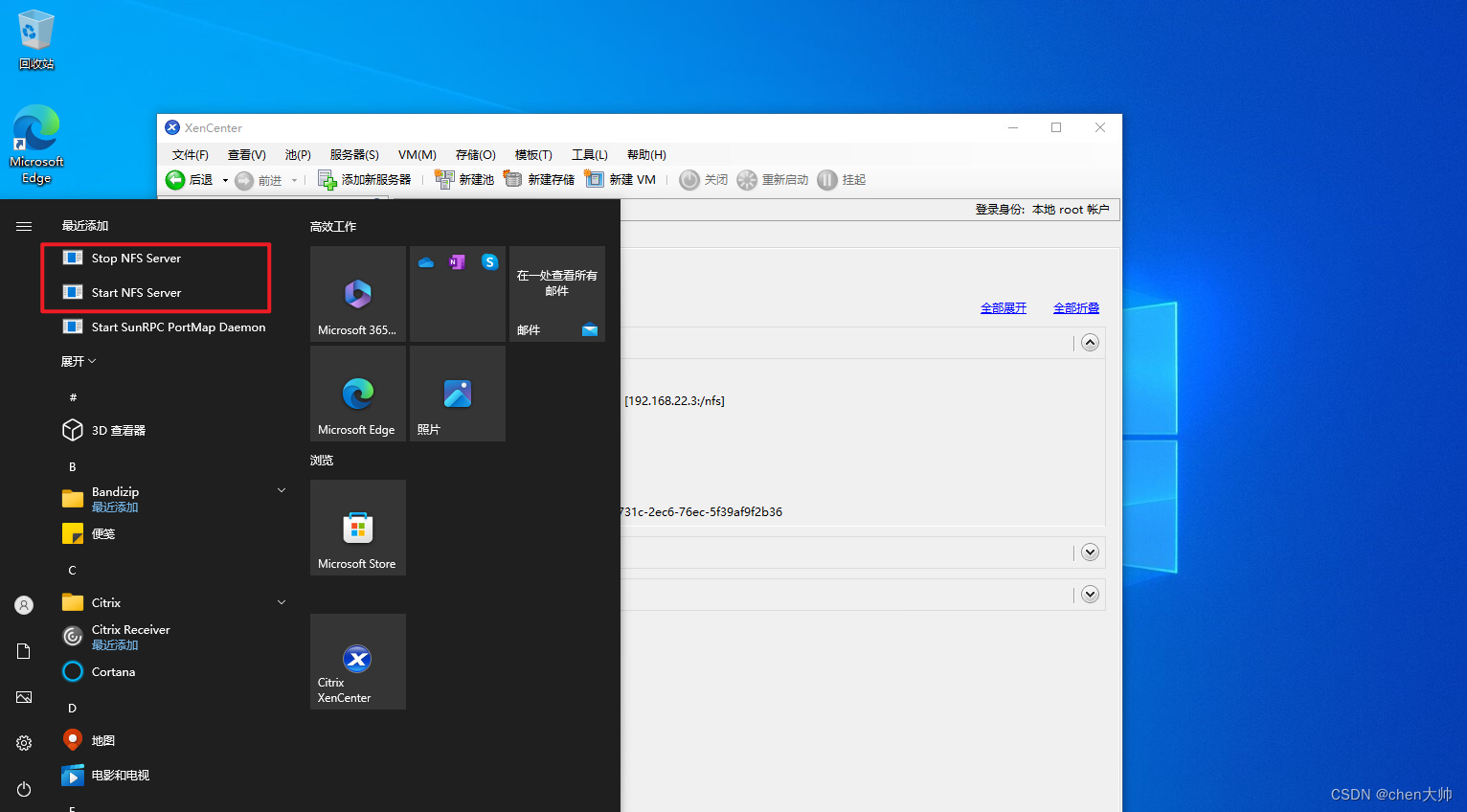This screenshot has width=1467, height=812.
Task: Open Citrix Receiver app entry
Action: 172,637
